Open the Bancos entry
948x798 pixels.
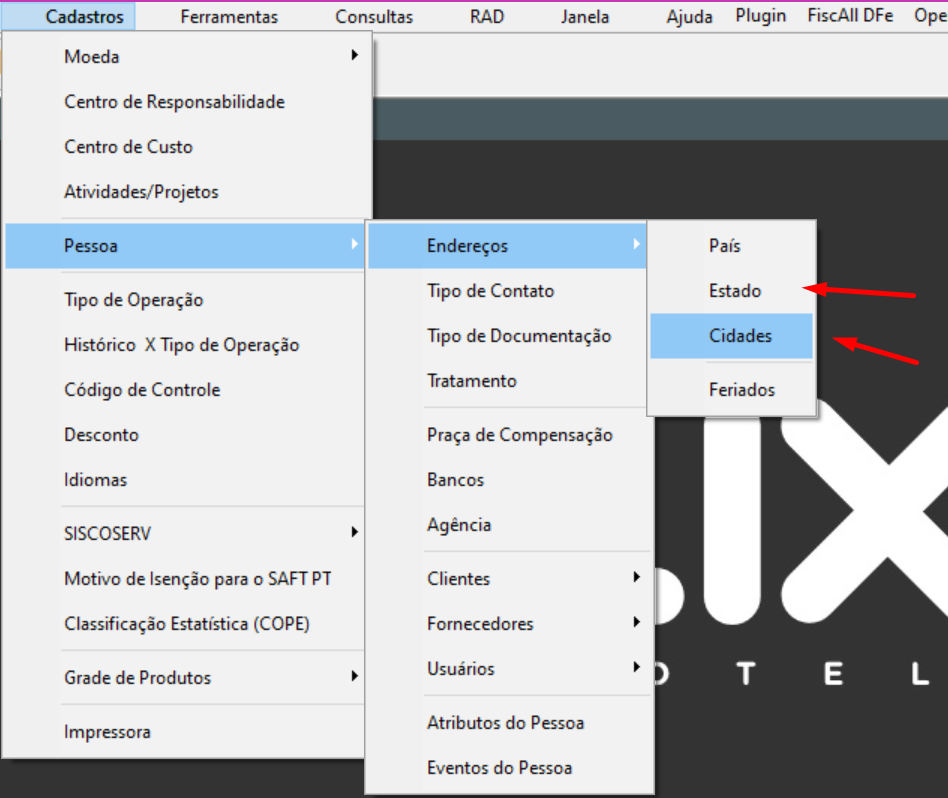510,480
